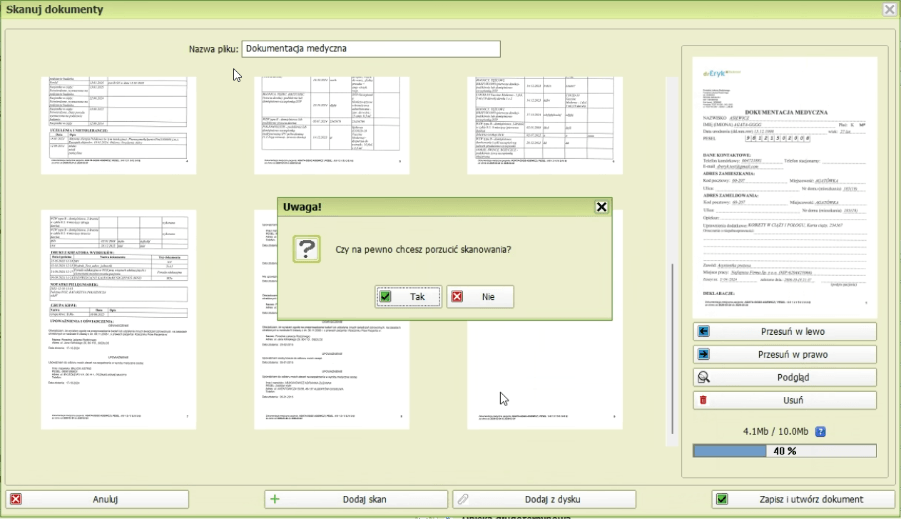Click the question mark icon in the Uwaga dialog
The height and width of the screenshot is (519, 901).
click(x=310, y=249)
